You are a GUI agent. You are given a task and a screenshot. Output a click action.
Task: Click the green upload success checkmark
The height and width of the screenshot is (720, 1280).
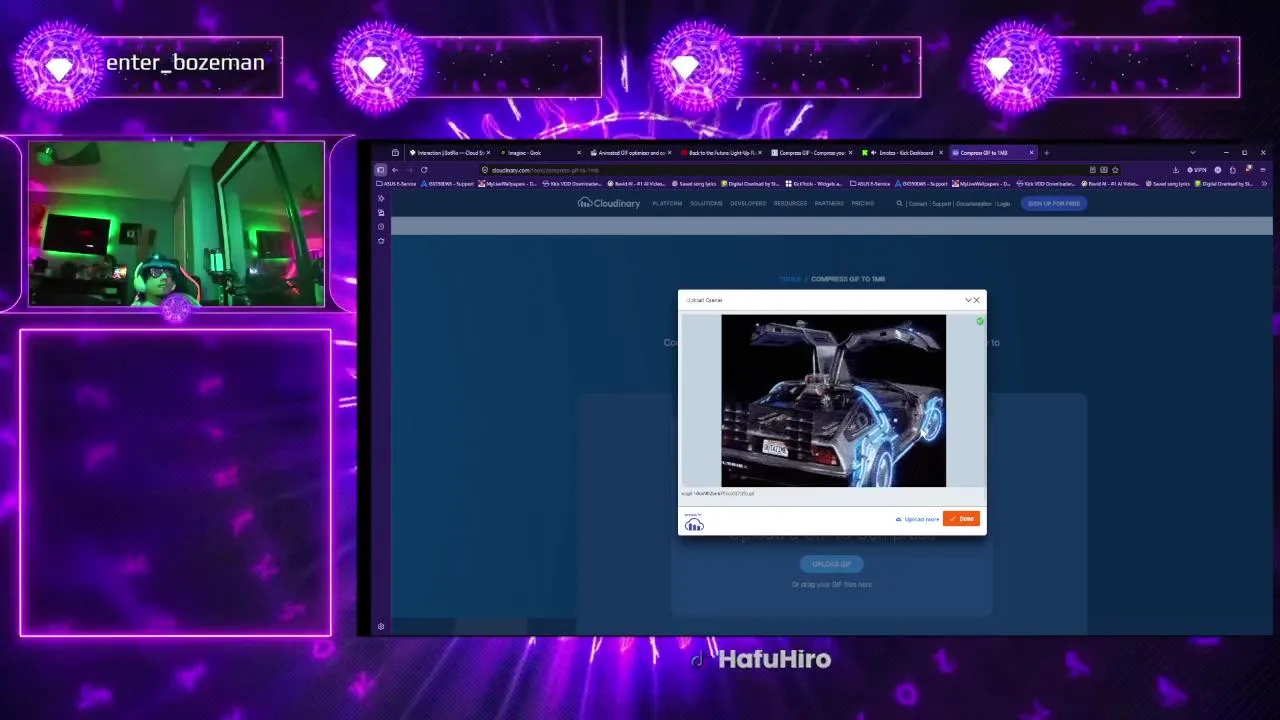click(979, 321)
